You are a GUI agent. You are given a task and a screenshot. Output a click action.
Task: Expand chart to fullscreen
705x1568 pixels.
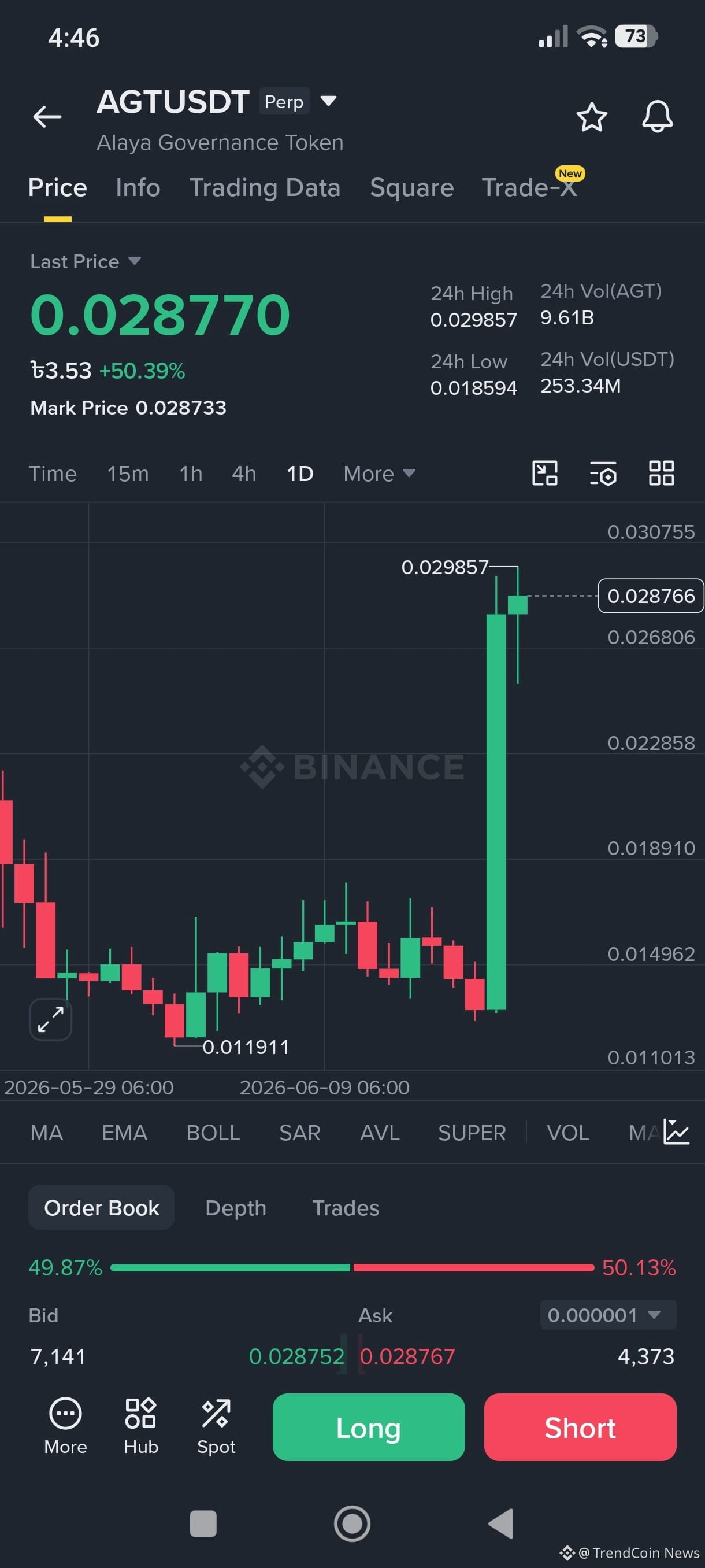(x=50, y=1019)
